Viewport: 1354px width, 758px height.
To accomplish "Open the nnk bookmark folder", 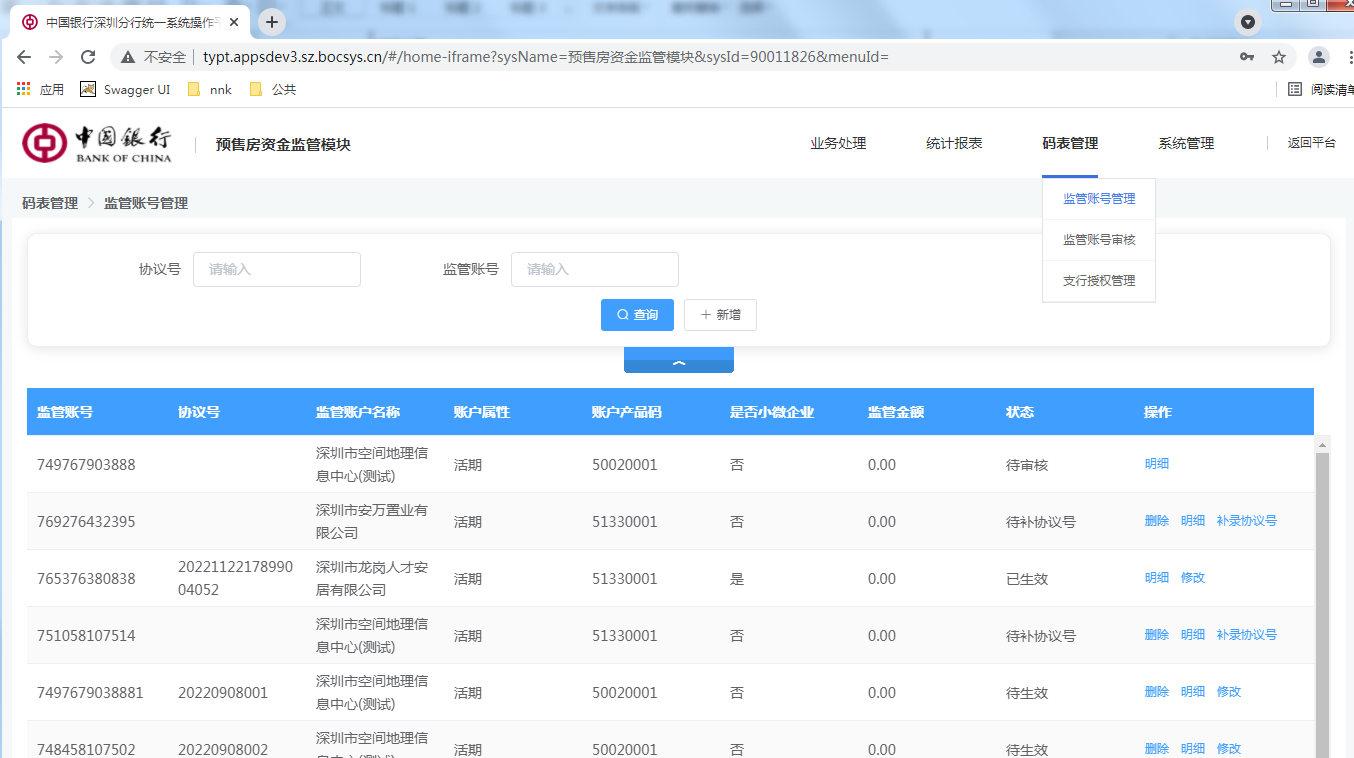I will tap(210, 90).
